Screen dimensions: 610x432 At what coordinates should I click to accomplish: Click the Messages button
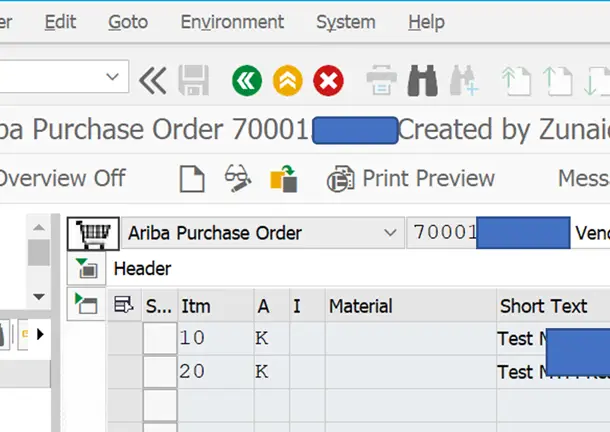(x=584, y=178)
